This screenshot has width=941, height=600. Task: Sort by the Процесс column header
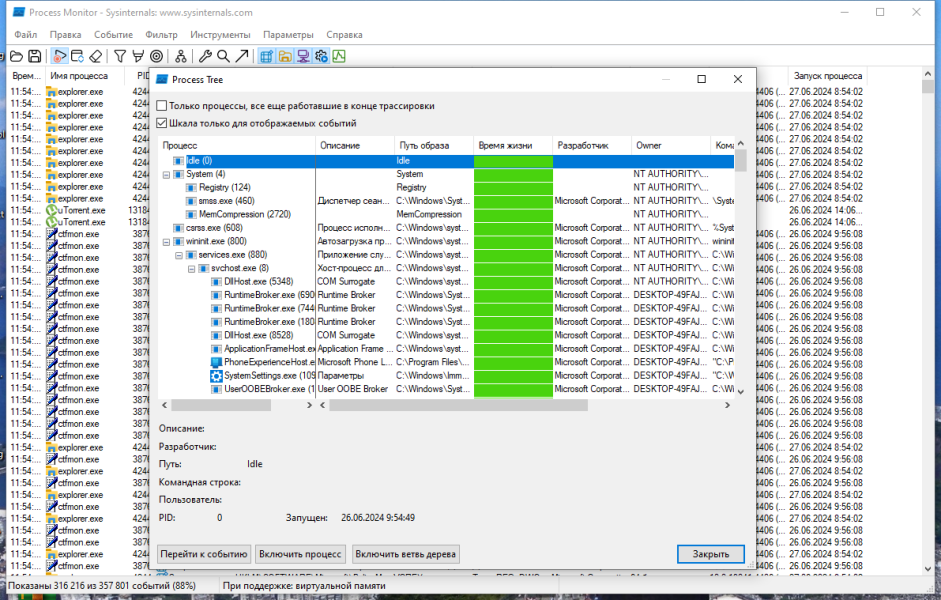236,145
